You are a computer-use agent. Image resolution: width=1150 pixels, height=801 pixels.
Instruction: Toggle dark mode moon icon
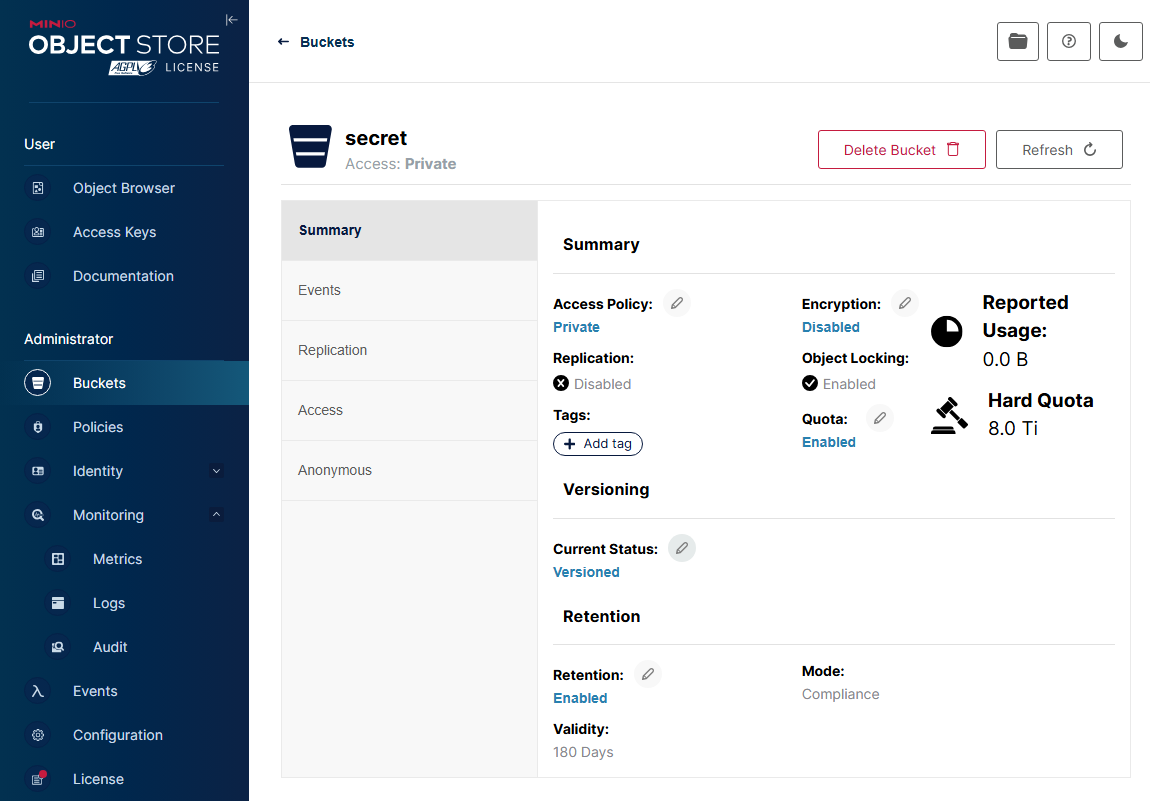1120,42
